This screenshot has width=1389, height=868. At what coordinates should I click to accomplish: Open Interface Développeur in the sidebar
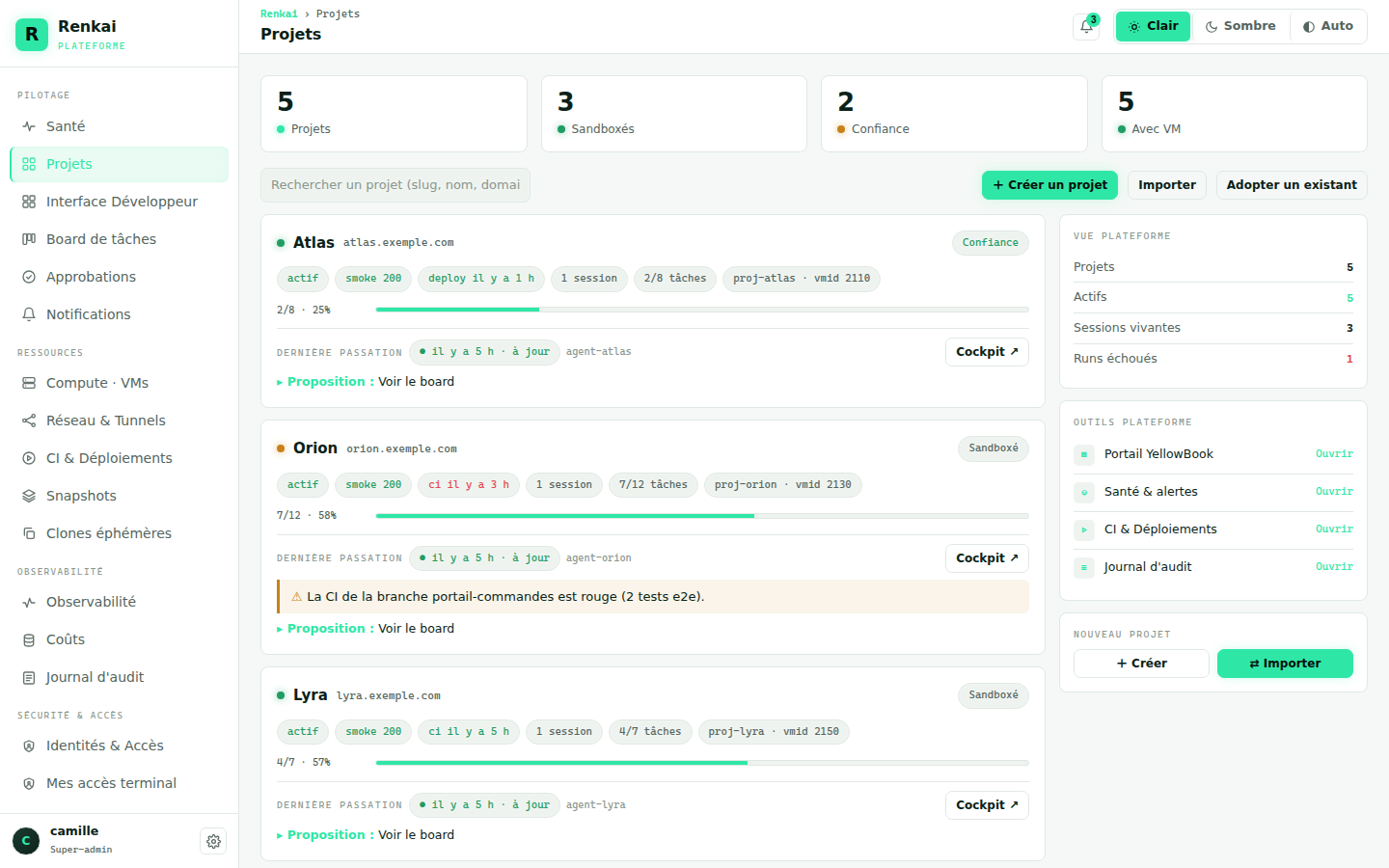(x=120, y=202)
